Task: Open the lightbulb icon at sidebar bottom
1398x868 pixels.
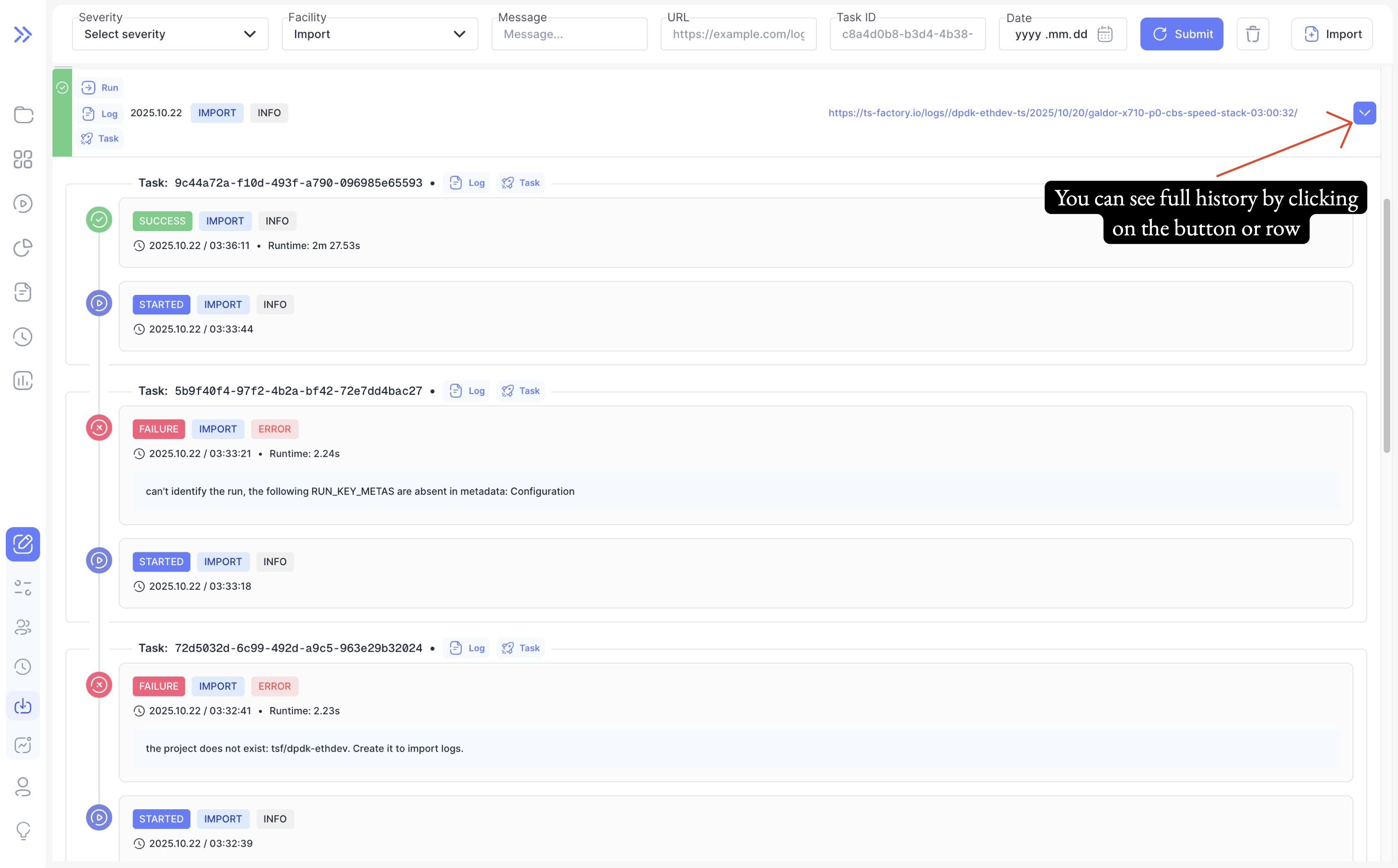Action: (x=23, y=830)
